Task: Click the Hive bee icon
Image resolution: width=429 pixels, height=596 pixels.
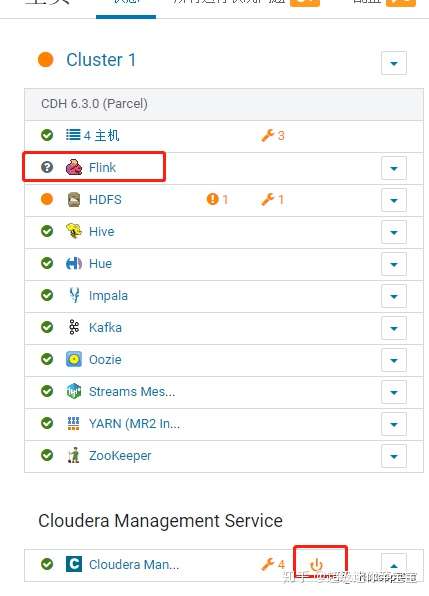Action: click(74, 231)
